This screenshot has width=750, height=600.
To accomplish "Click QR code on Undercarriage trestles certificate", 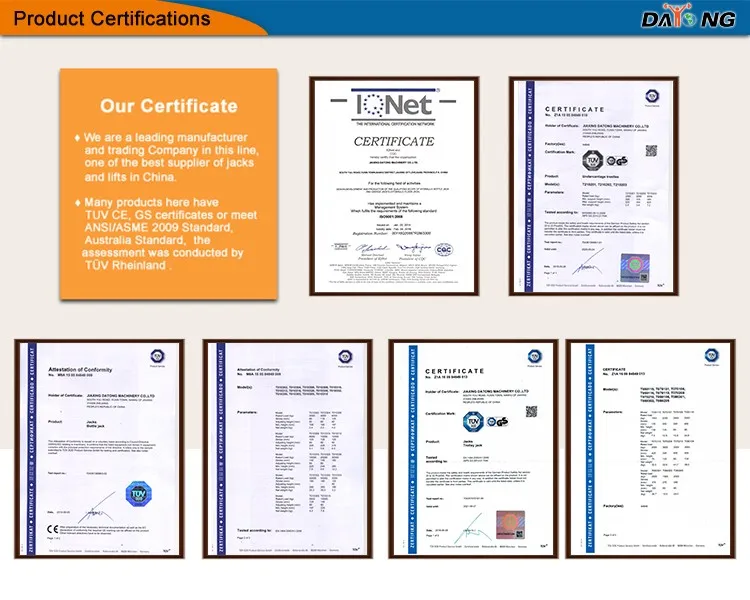I will [x=651, y=150].
